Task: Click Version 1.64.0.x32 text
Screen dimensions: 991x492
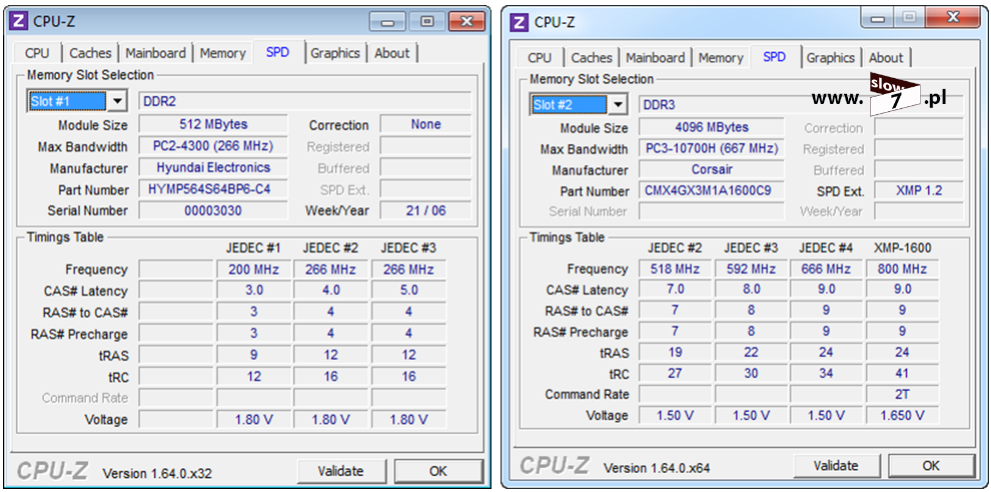Action: pos(157,473)
